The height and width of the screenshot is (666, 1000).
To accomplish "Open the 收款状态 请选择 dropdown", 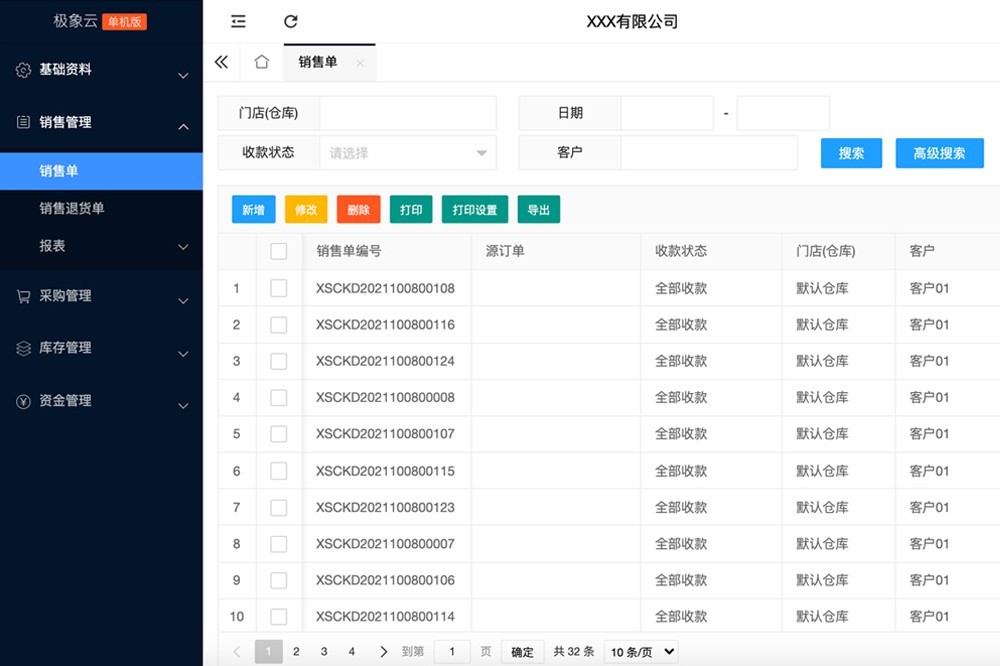I will coord(408,152).
